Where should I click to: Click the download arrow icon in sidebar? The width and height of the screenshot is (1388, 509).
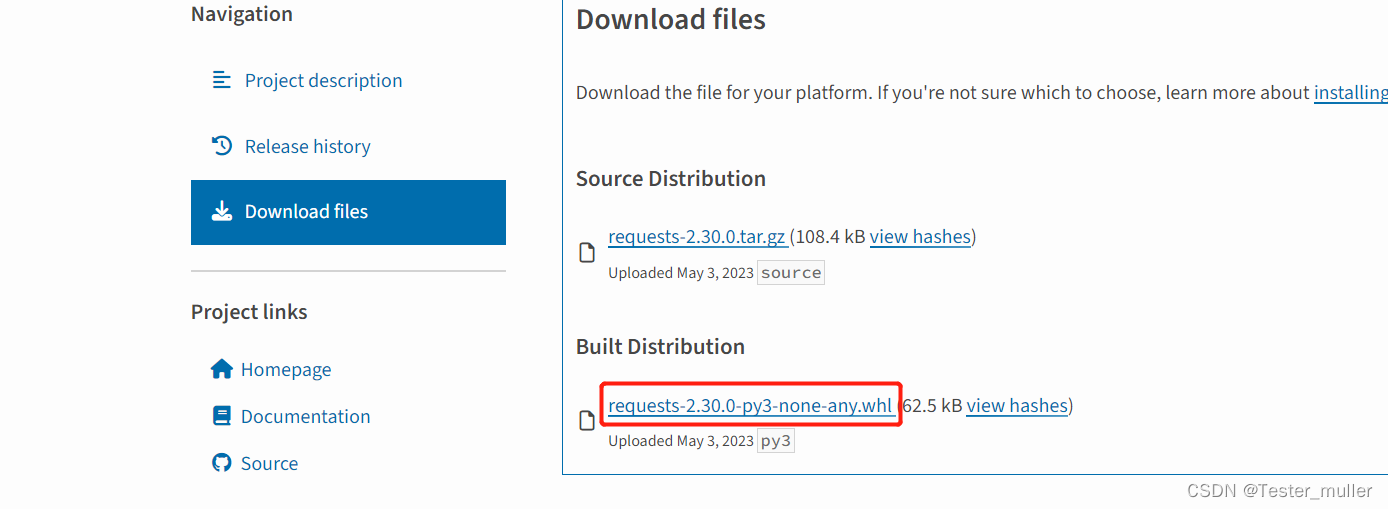tap(221, 211)
